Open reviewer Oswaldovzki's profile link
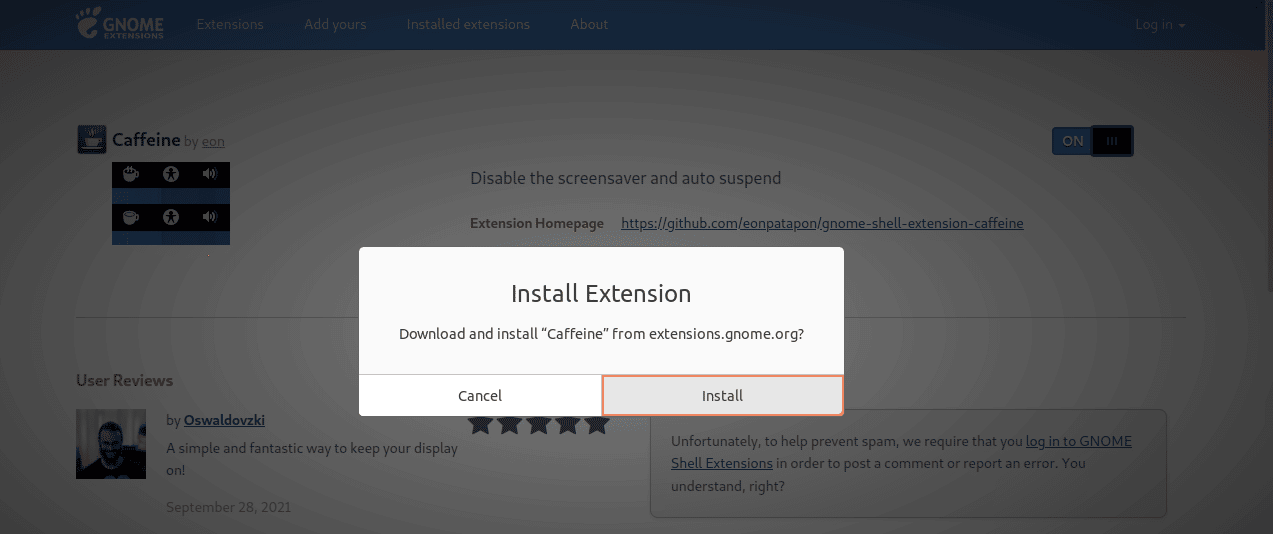 tap(224, 420)
